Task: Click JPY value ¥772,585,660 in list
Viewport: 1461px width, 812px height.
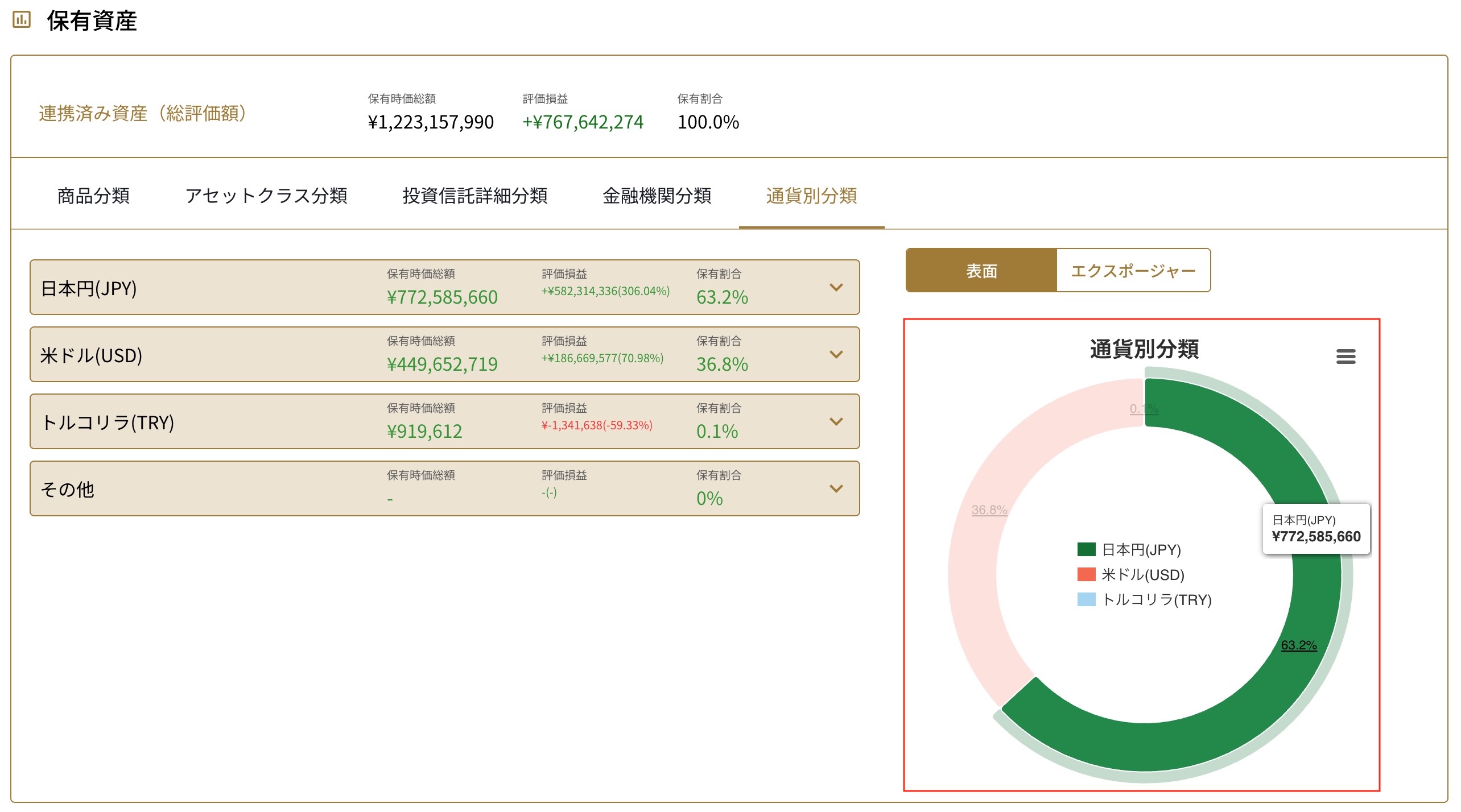Action: 442,297
